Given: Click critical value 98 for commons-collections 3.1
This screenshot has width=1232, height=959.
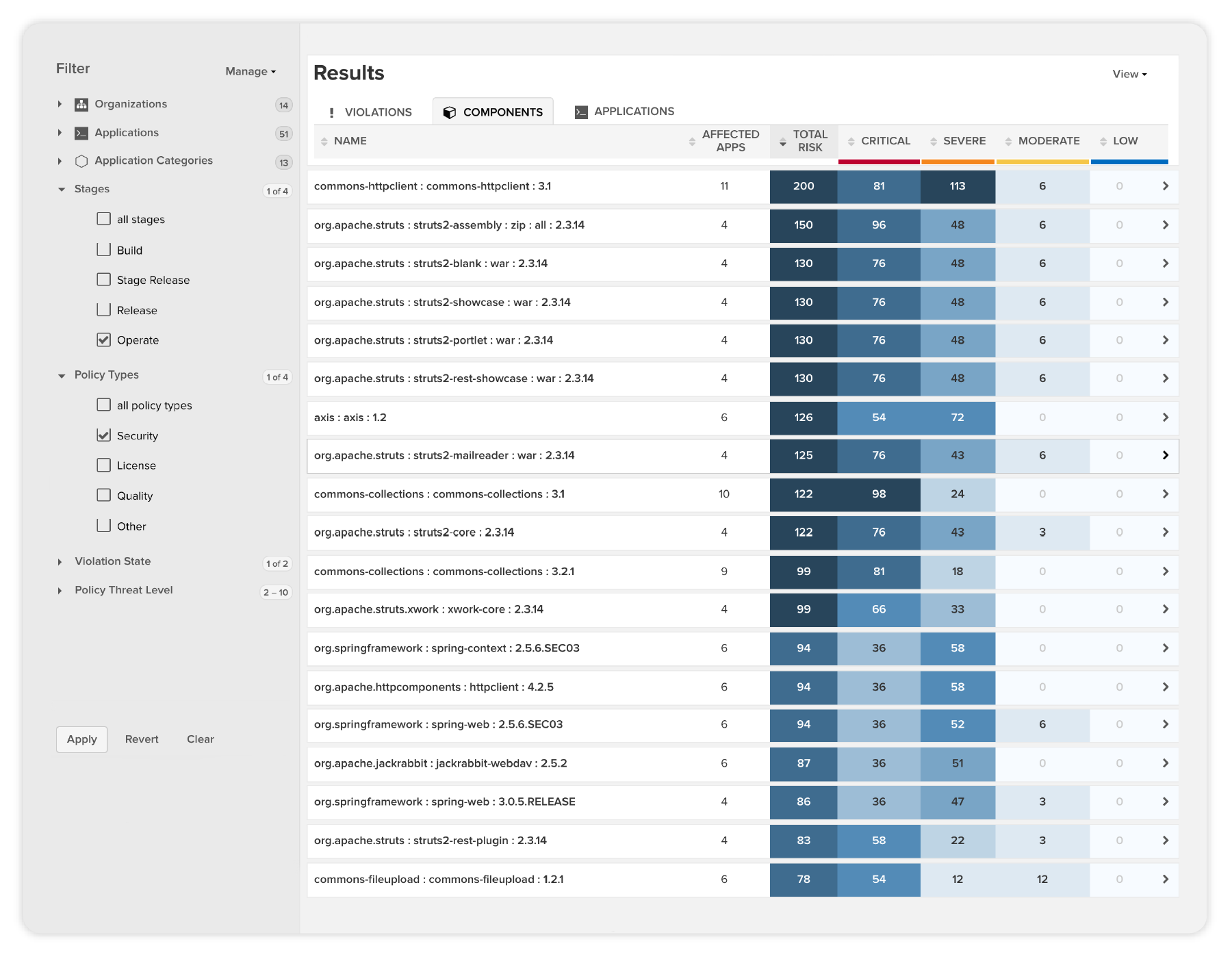Looking at the screenshot, I should [x=879, y=494].
